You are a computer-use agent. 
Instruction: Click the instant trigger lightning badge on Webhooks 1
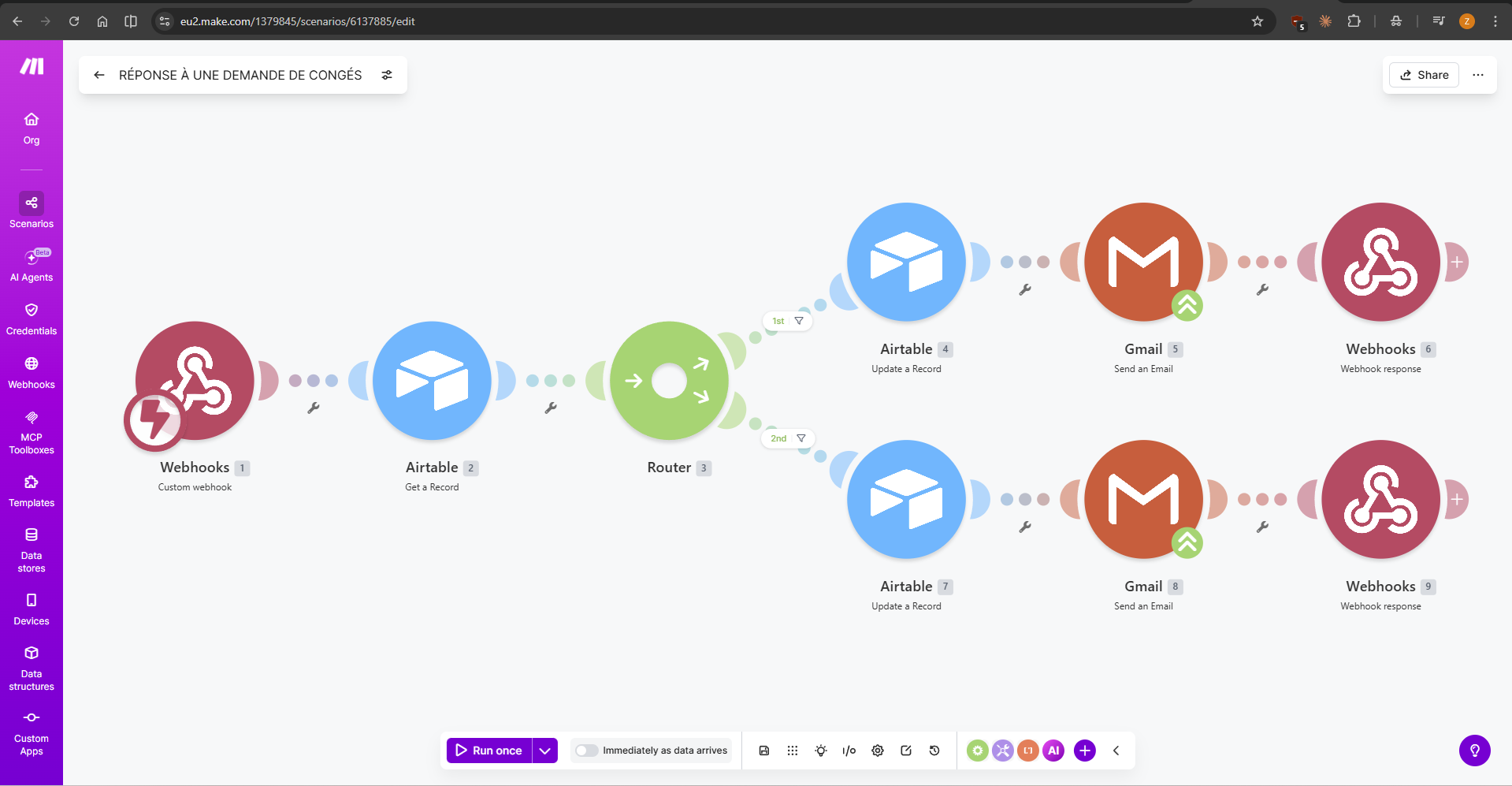click(x=154, y=420)
